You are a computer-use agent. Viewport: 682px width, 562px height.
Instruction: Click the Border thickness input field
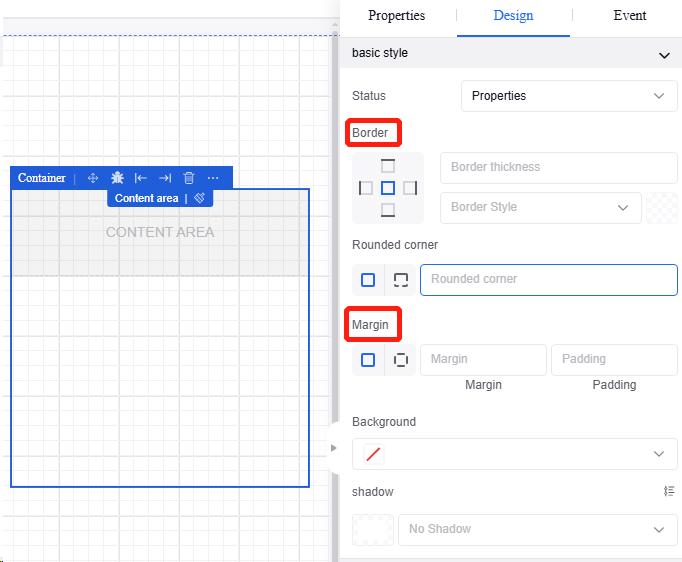coord(558,167)
